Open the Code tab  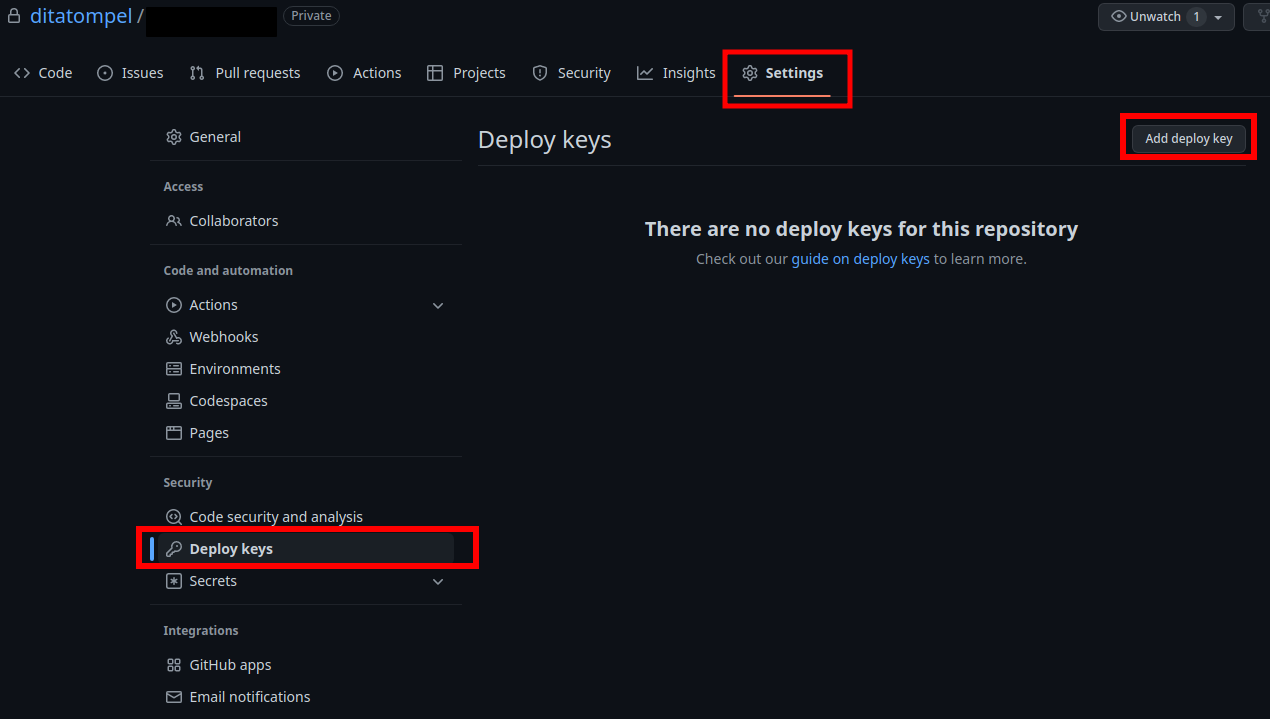[43, 73]
